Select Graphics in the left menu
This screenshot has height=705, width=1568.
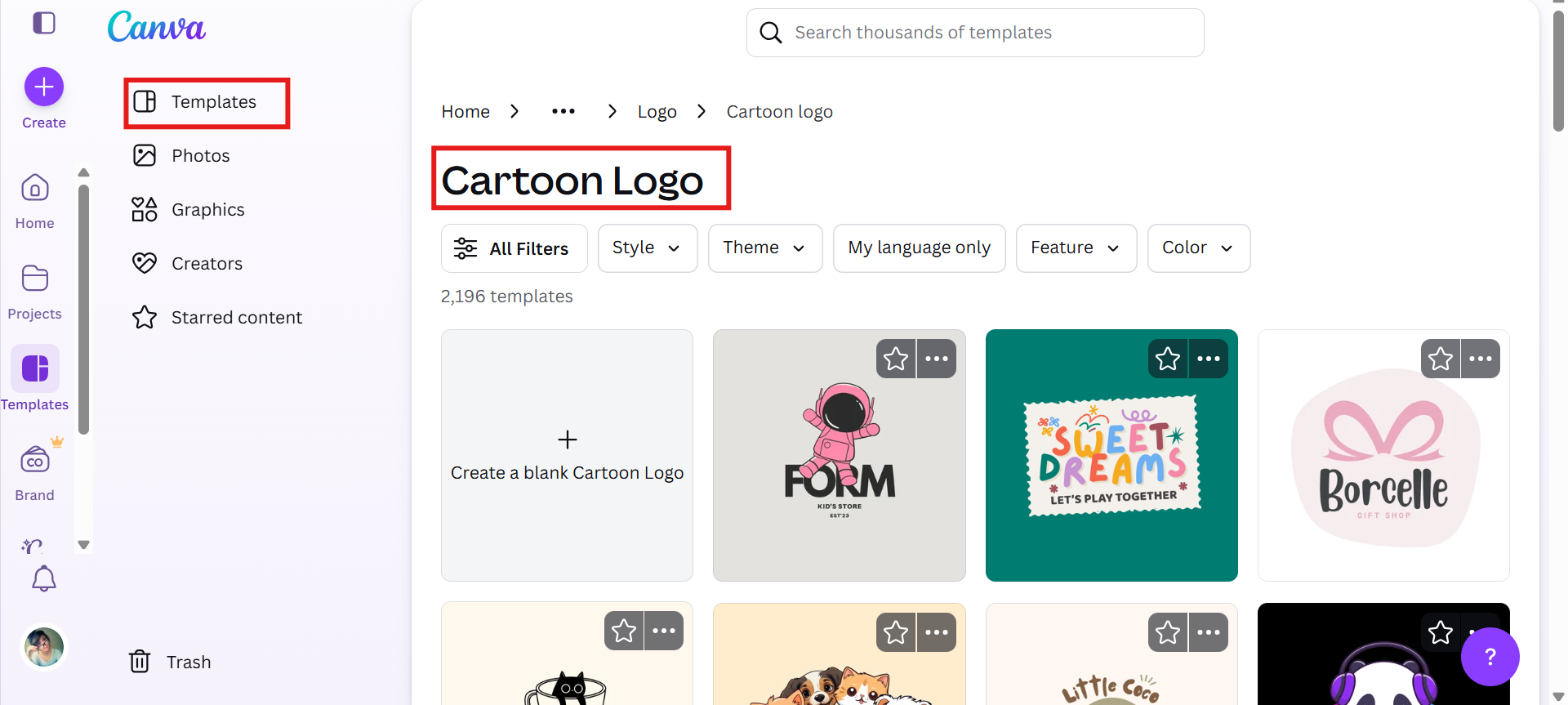[207, 209]
